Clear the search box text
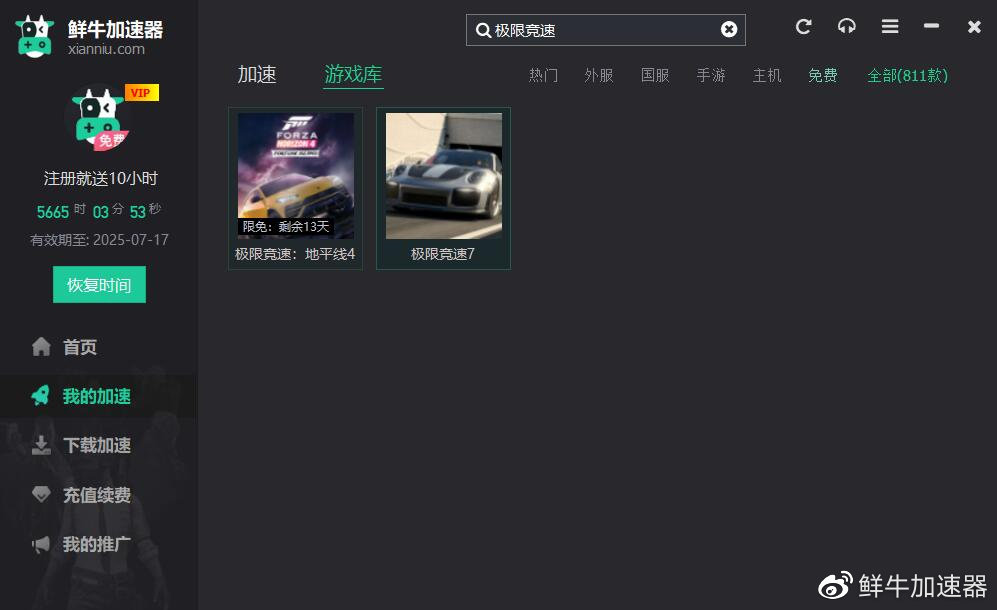This screenshot has width=997, height=610. [729, 29]
